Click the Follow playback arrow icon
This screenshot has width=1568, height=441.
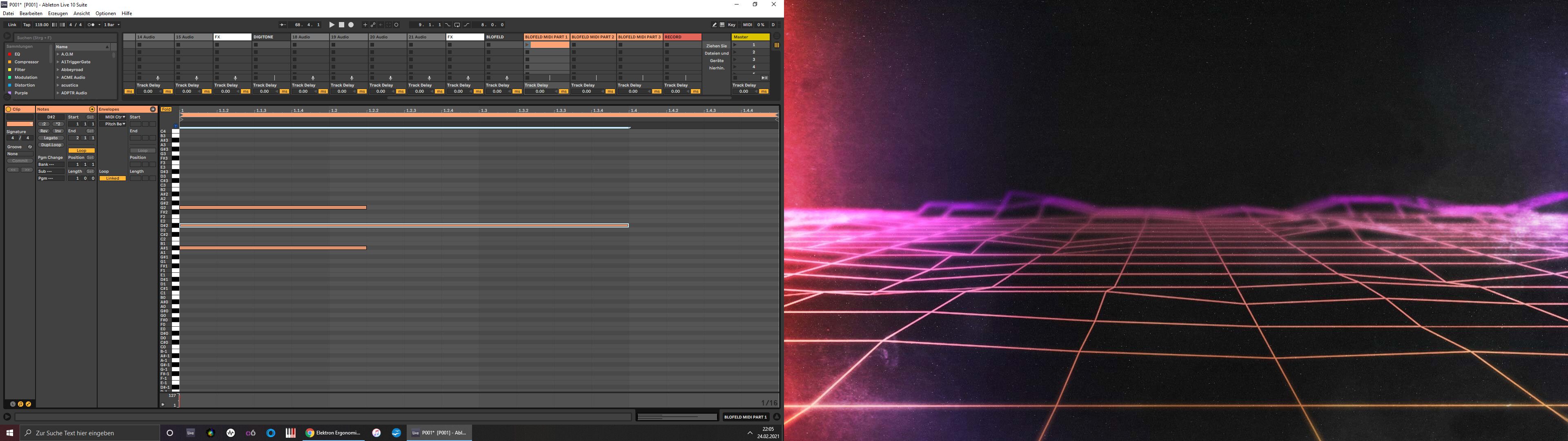pos(283,25)
